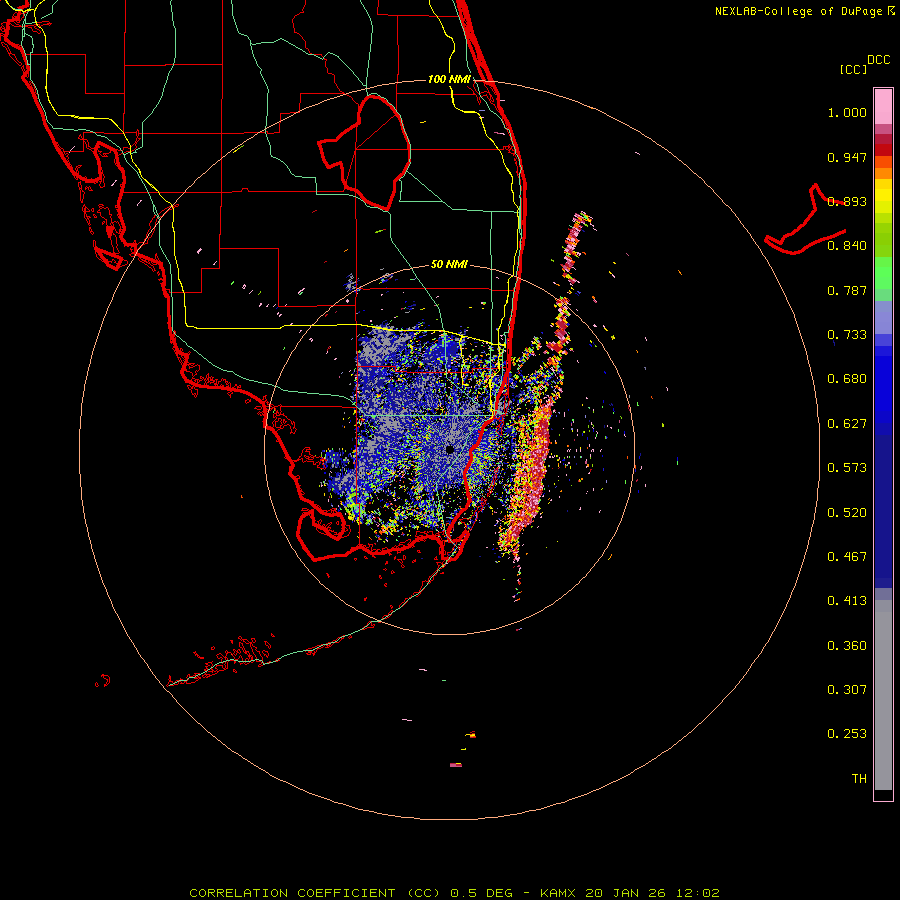Select the [CC] units label
Screen dimensions: 900x900
[x=853, y=69]
